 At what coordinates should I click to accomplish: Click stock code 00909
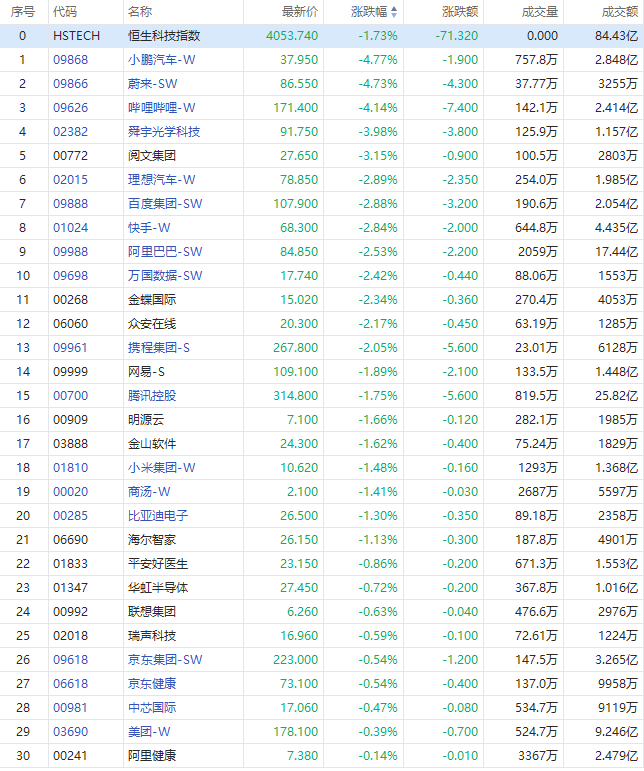[x=70, y=420]
